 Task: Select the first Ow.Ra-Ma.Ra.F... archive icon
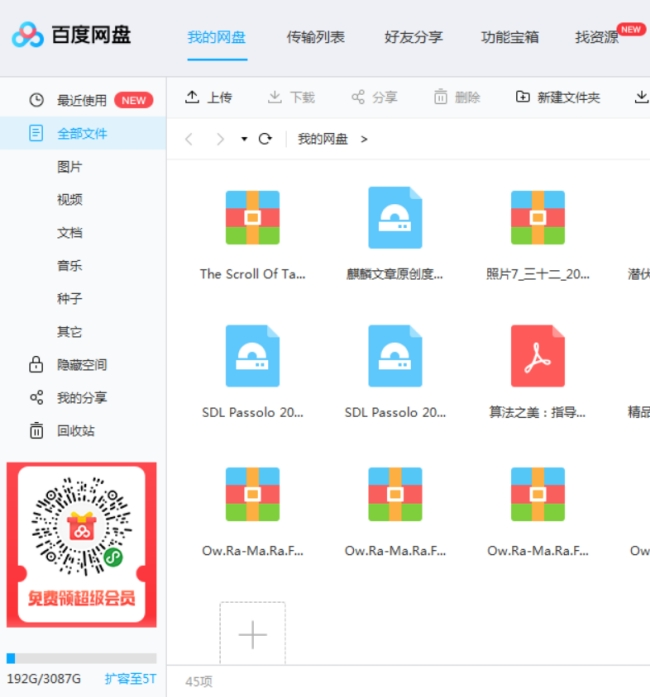253,494
